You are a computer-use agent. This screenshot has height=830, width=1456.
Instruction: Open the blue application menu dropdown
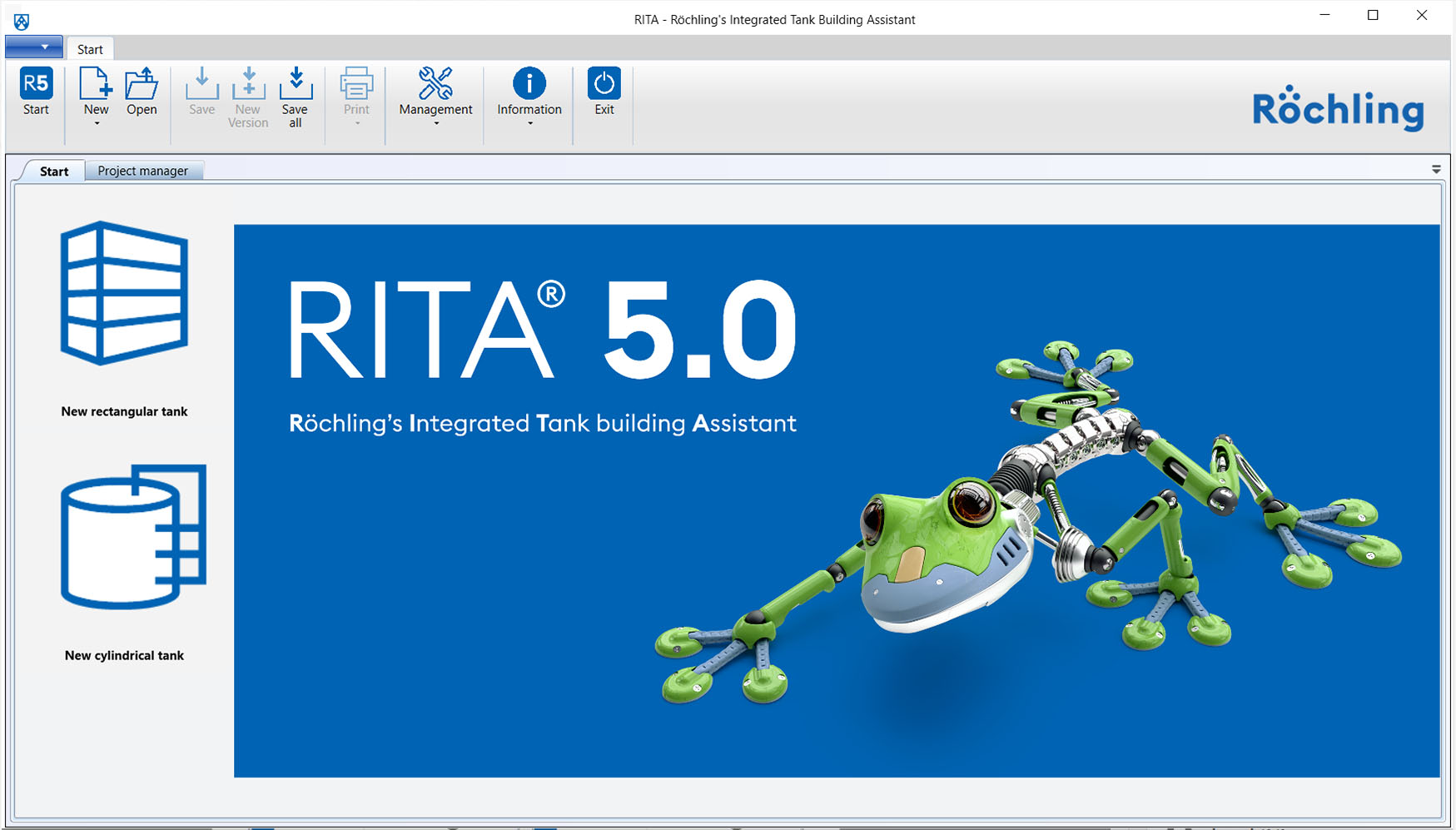(x=34, y=47)
